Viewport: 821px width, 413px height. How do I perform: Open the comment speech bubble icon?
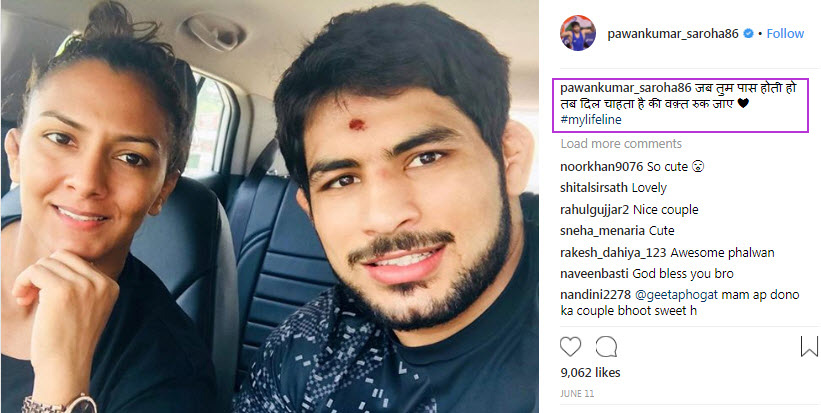pyautogui.click(x=606, y=347)
